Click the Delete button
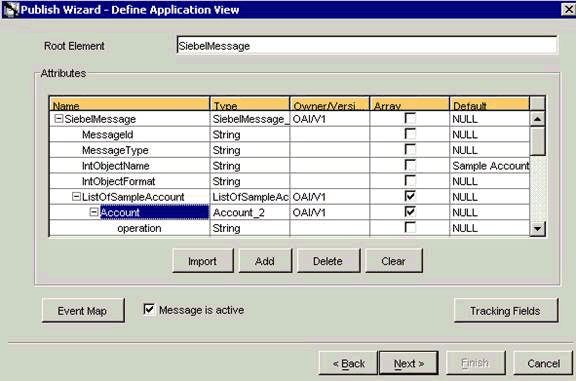Viewport: 576px width, 381px height. [x=328, y=261]
